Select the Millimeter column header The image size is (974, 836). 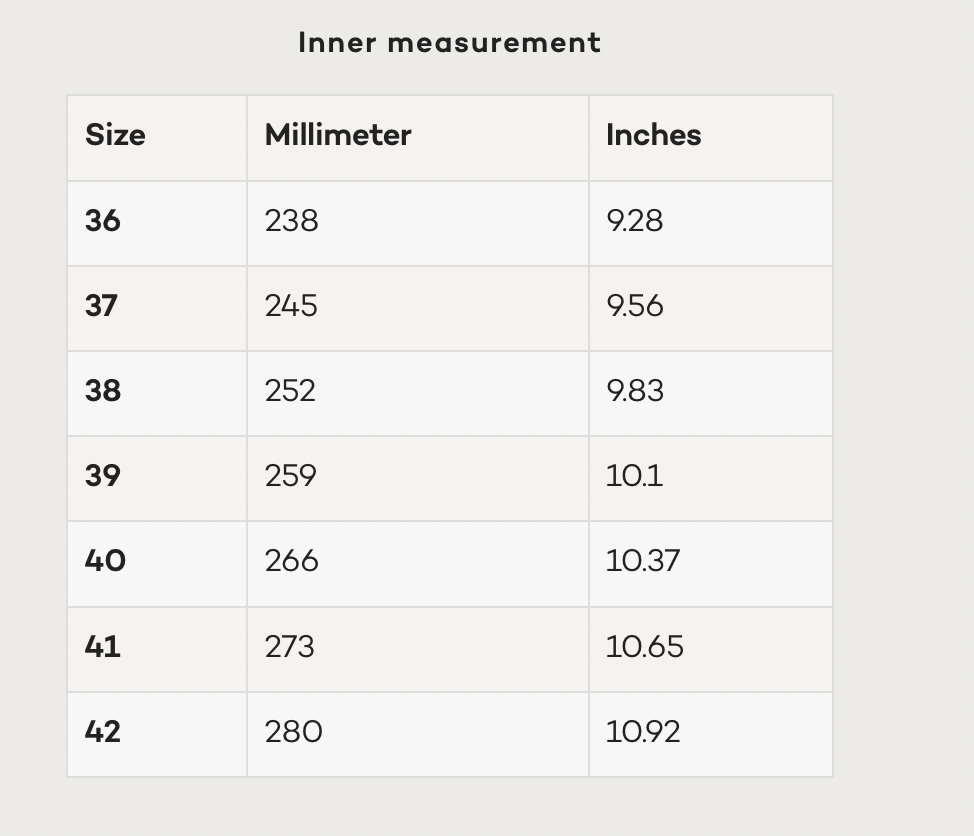[x=338, y=135]
